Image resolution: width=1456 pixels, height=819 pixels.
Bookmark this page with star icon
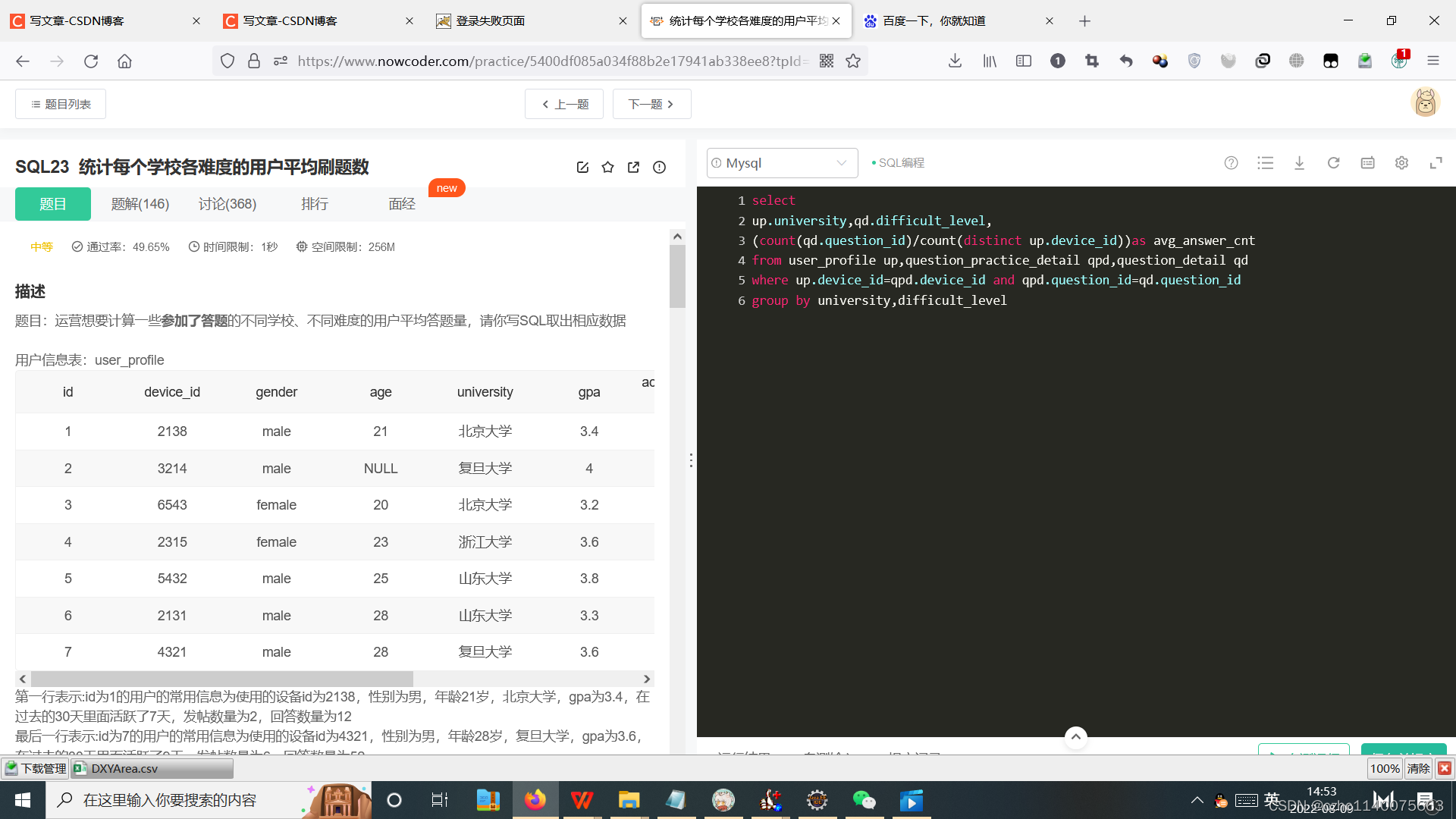[853, 61]
